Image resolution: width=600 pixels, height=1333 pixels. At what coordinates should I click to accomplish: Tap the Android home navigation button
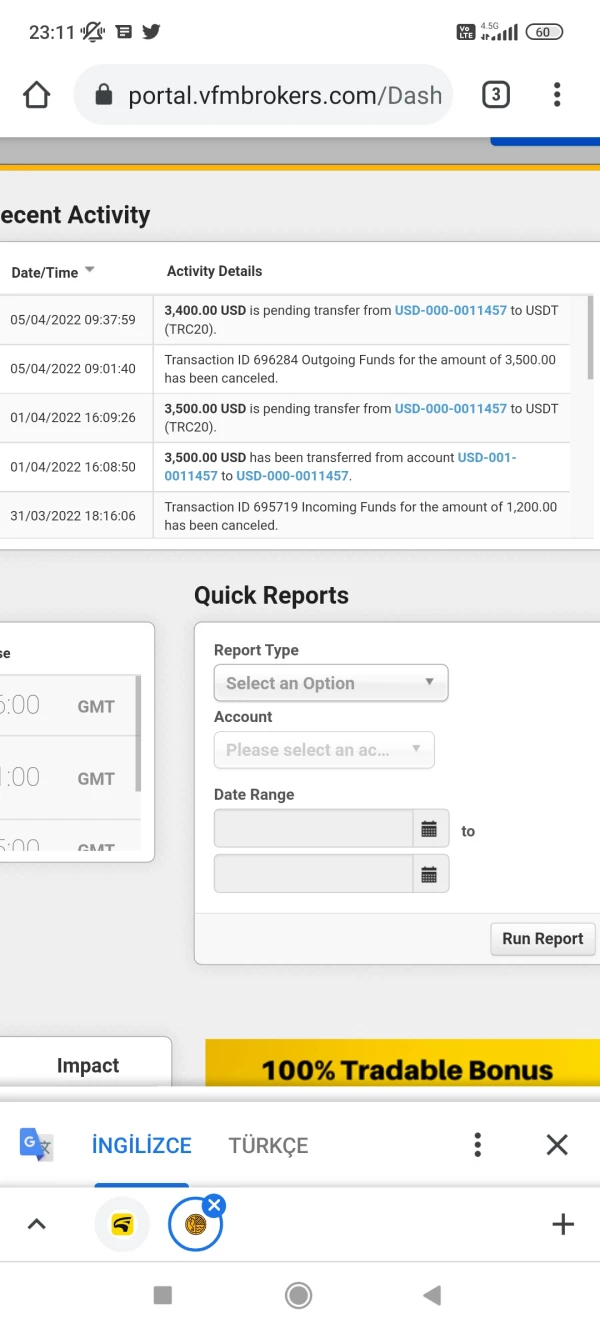(298, 1296)
